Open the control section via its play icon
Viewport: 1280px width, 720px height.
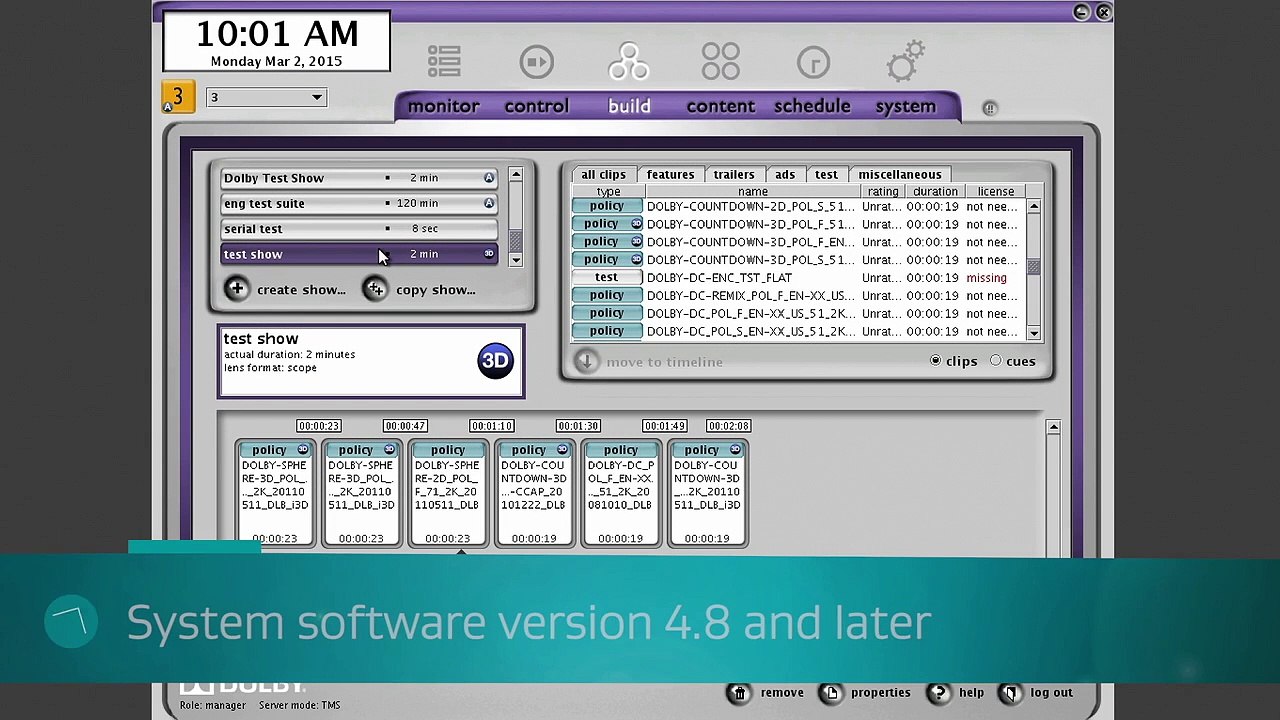coord(537,62)
